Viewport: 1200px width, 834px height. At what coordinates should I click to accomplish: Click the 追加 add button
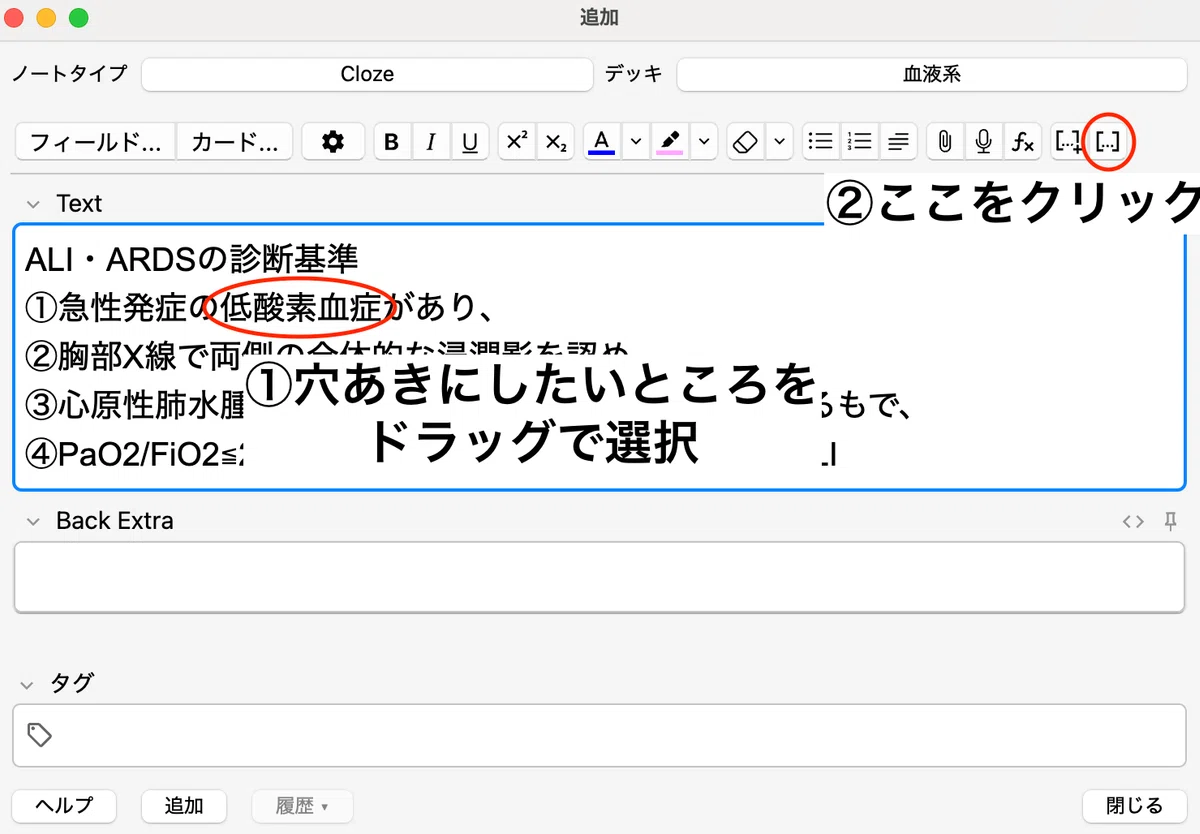(184, 805)
